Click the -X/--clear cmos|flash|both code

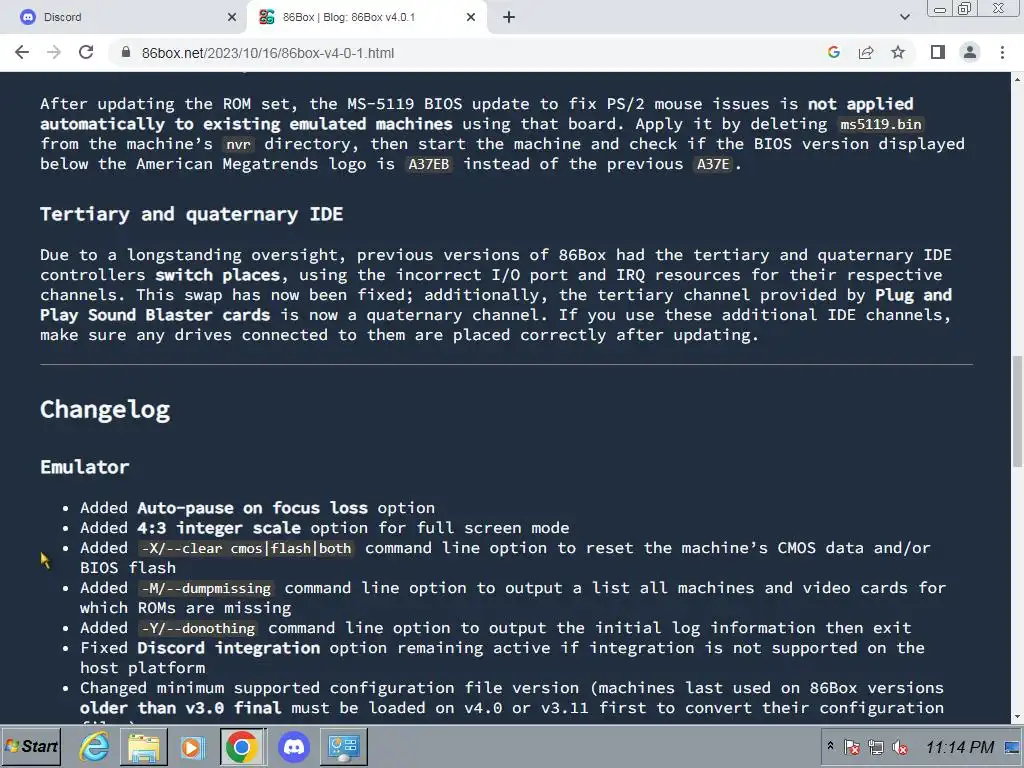pos(248,548)
